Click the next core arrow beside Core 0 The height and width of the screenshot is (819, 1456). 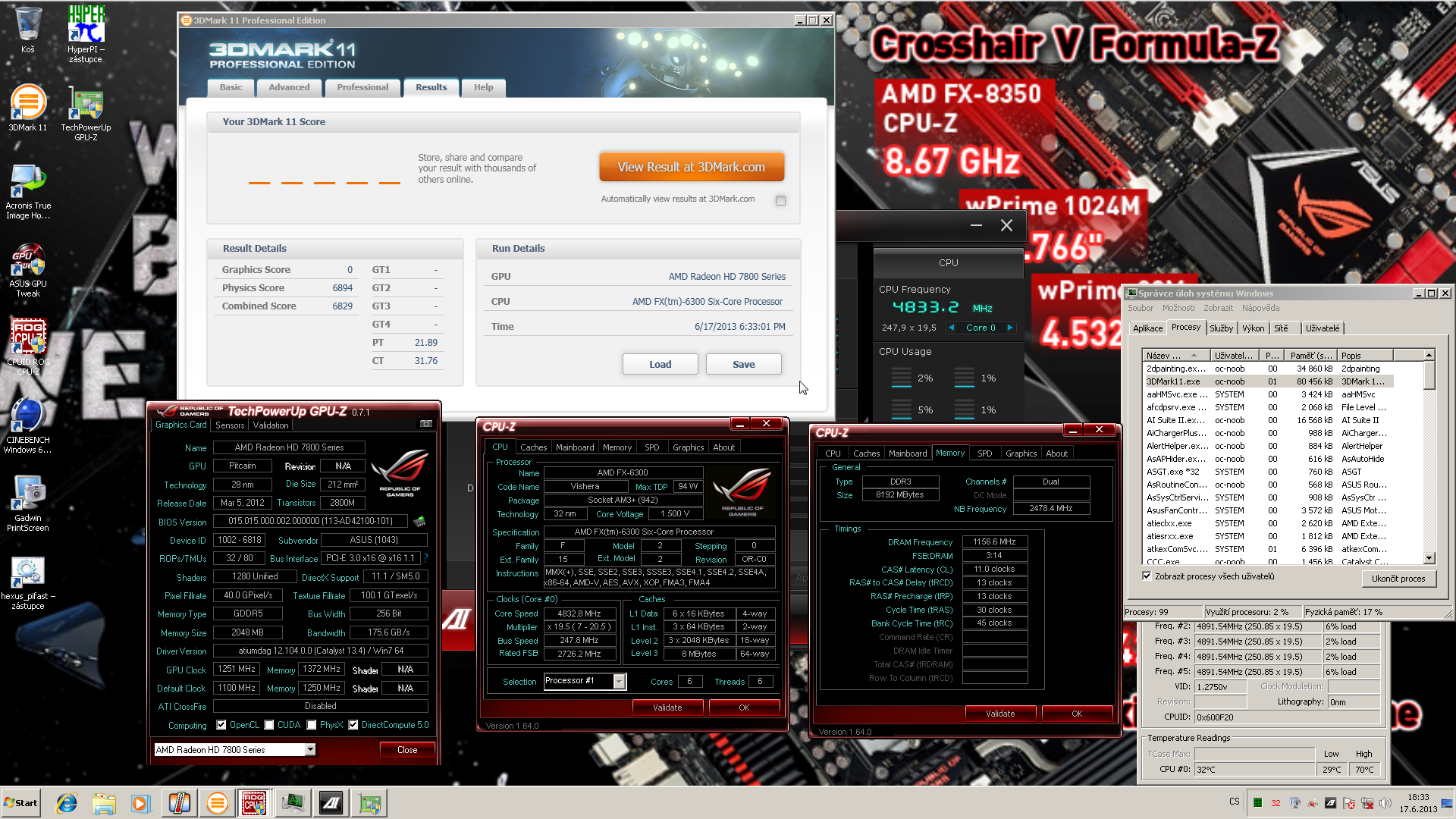coord(1009,328)
